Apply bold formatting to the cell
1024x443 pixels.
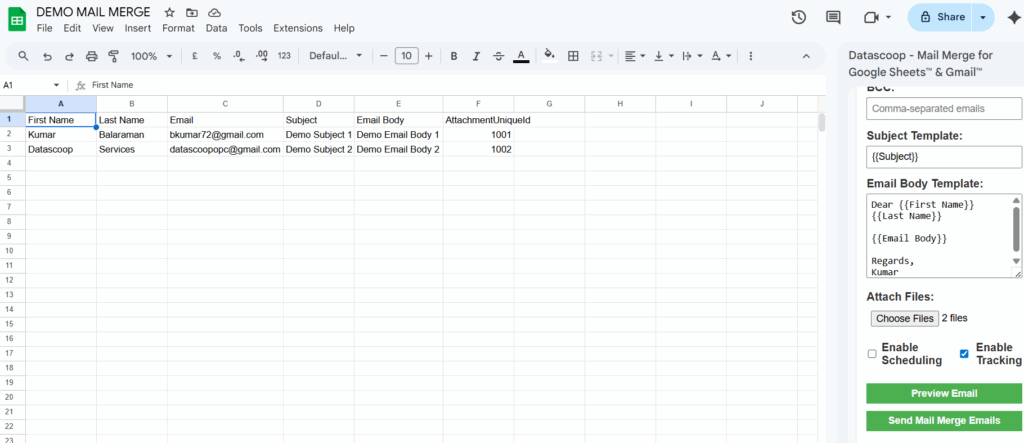click(x=453, y=56)
